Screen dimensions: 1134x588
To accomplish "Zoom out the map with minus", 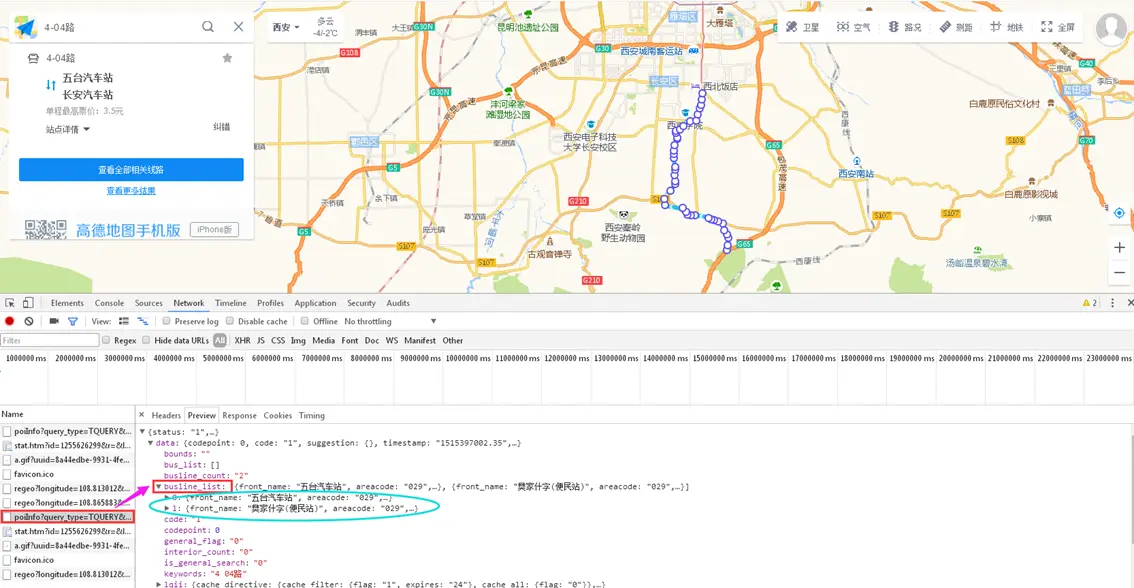I will (x=1119, y=273).
